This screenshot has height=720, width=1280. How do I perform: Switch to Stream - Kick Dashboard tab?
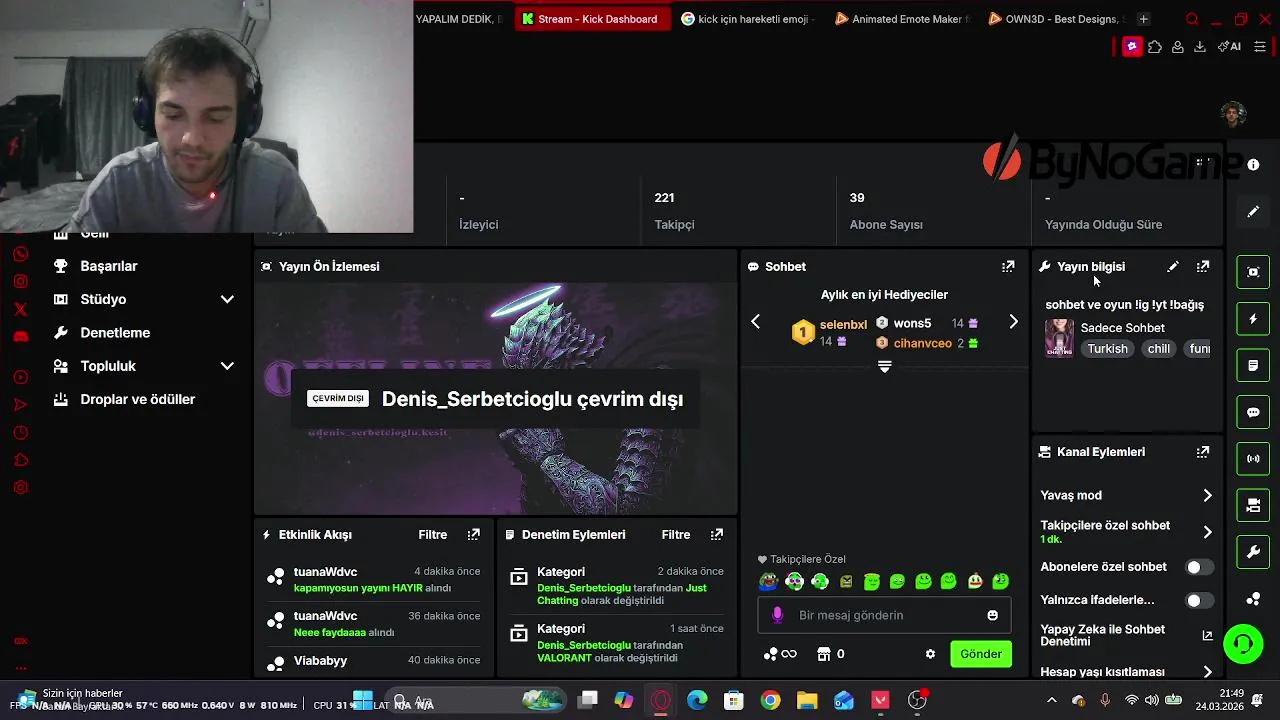tap(592, 19)
